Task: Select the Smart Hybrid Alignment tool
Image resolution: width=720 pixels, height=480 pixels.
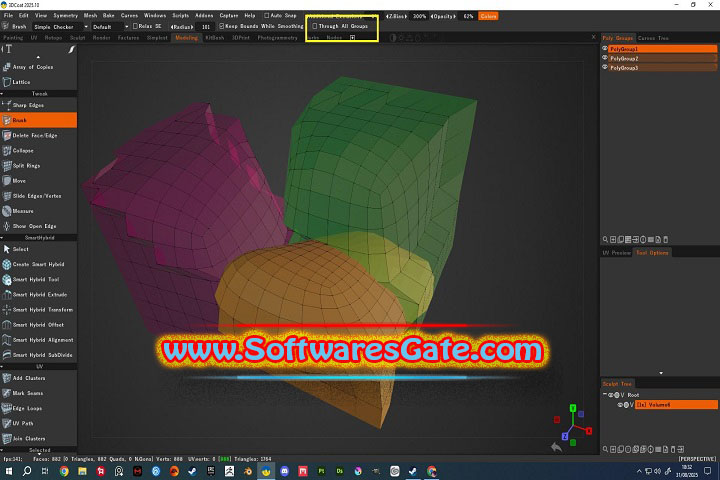Action: [x=39, y=340]
